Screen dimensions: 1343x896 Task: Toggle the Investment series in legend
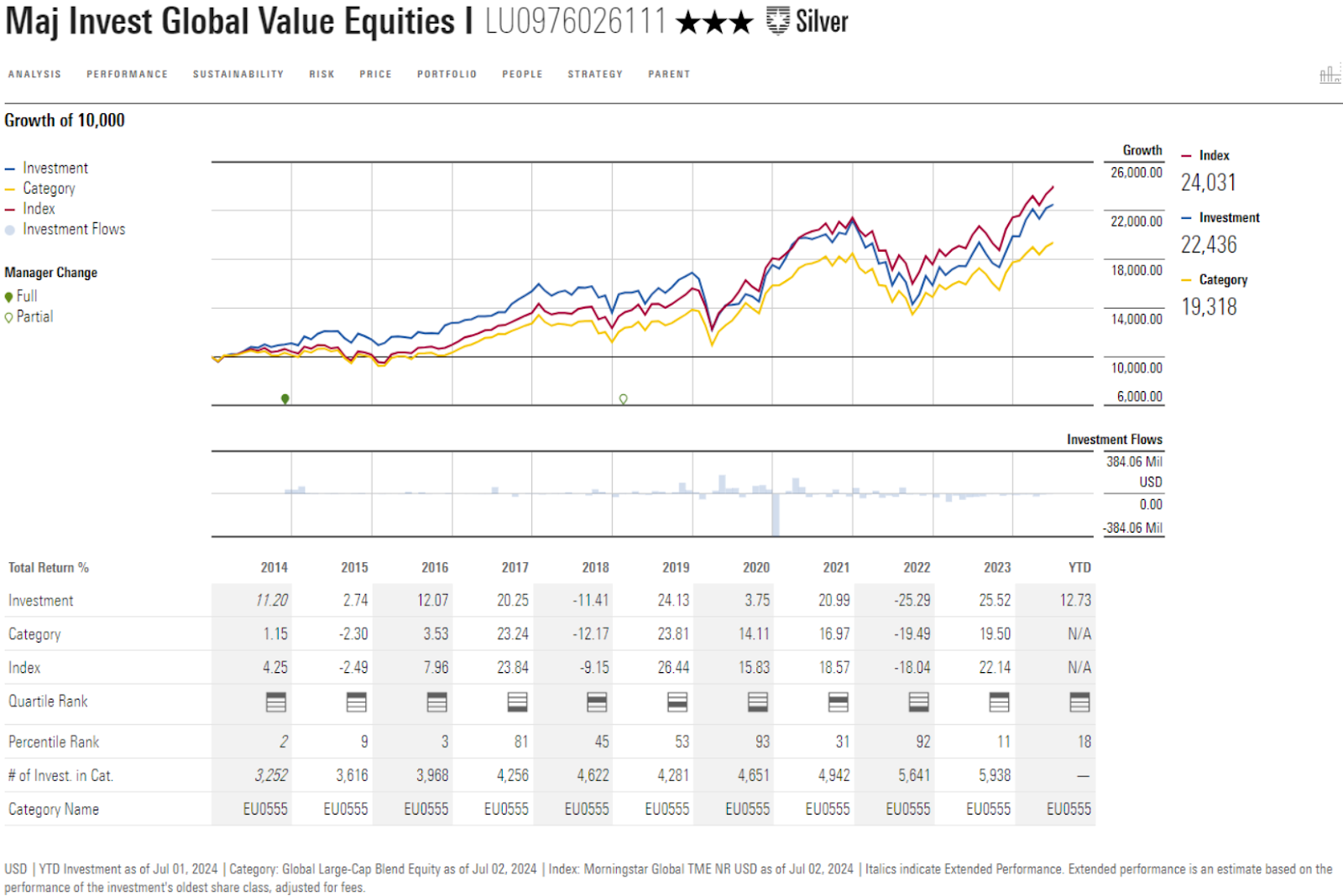pos(46,169)
